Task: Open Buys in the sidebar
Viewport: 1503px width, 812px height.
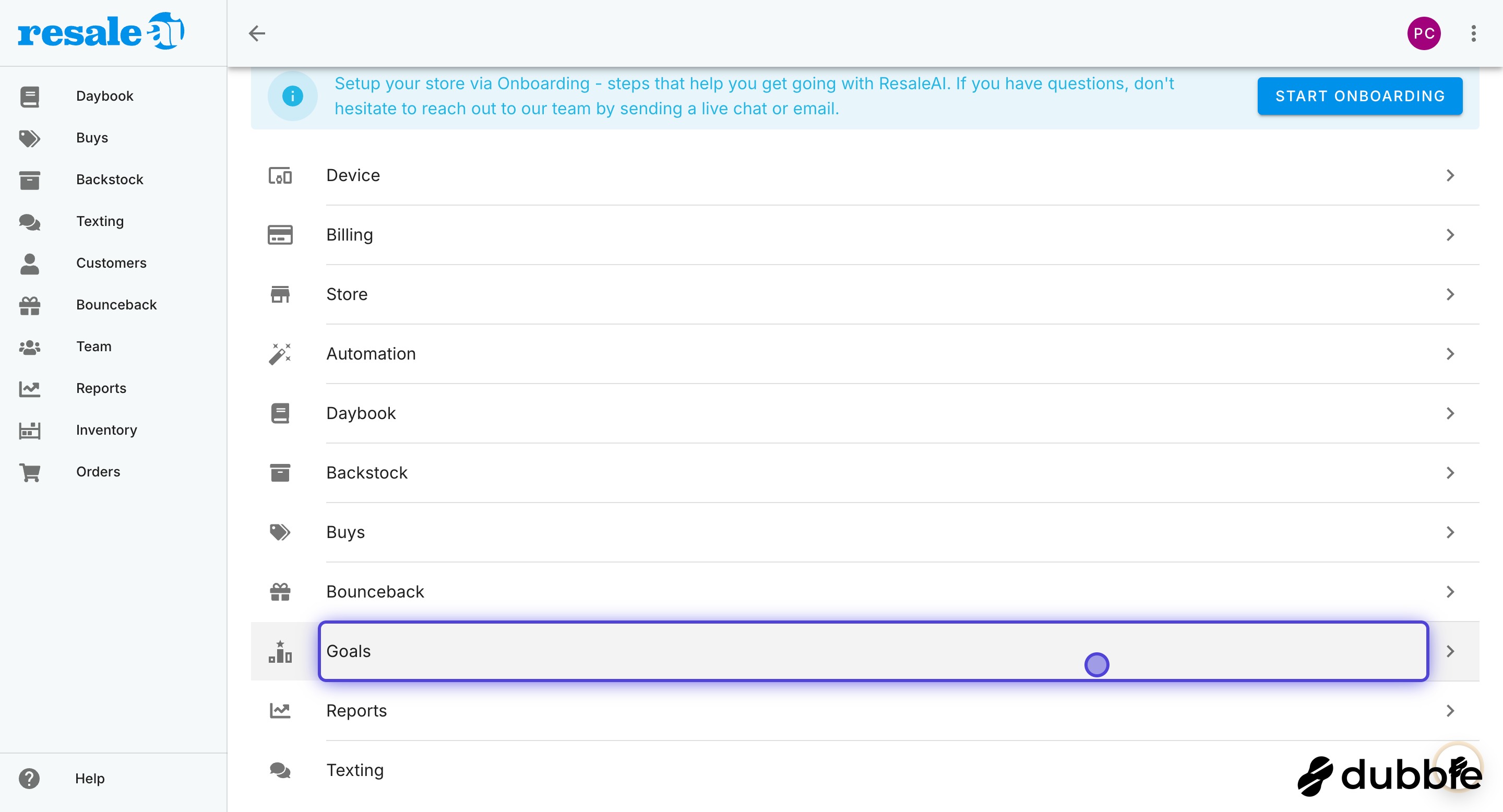Action: point(113,138)
